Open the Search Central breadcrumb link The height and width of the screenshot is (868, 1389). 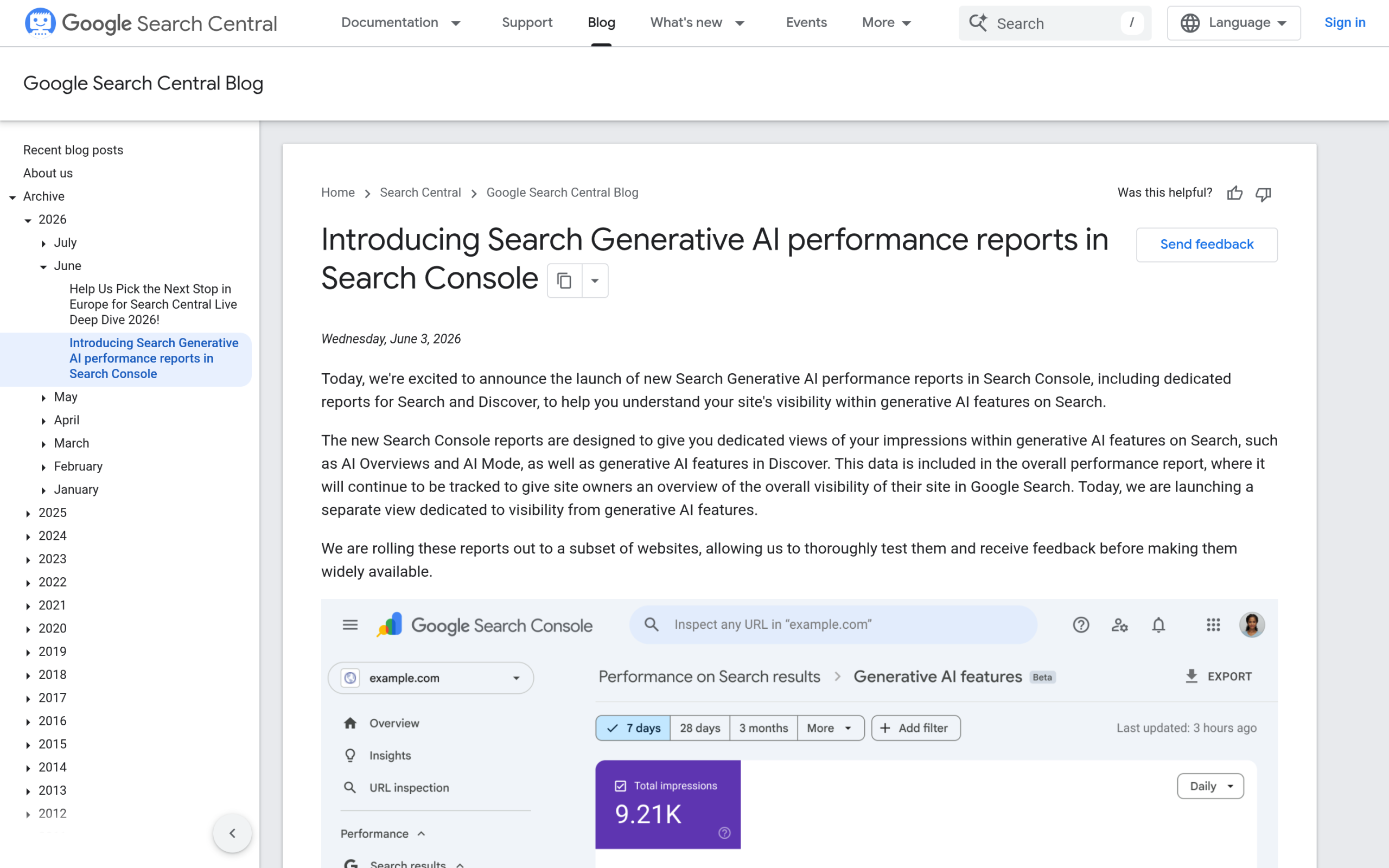(420, 193)
